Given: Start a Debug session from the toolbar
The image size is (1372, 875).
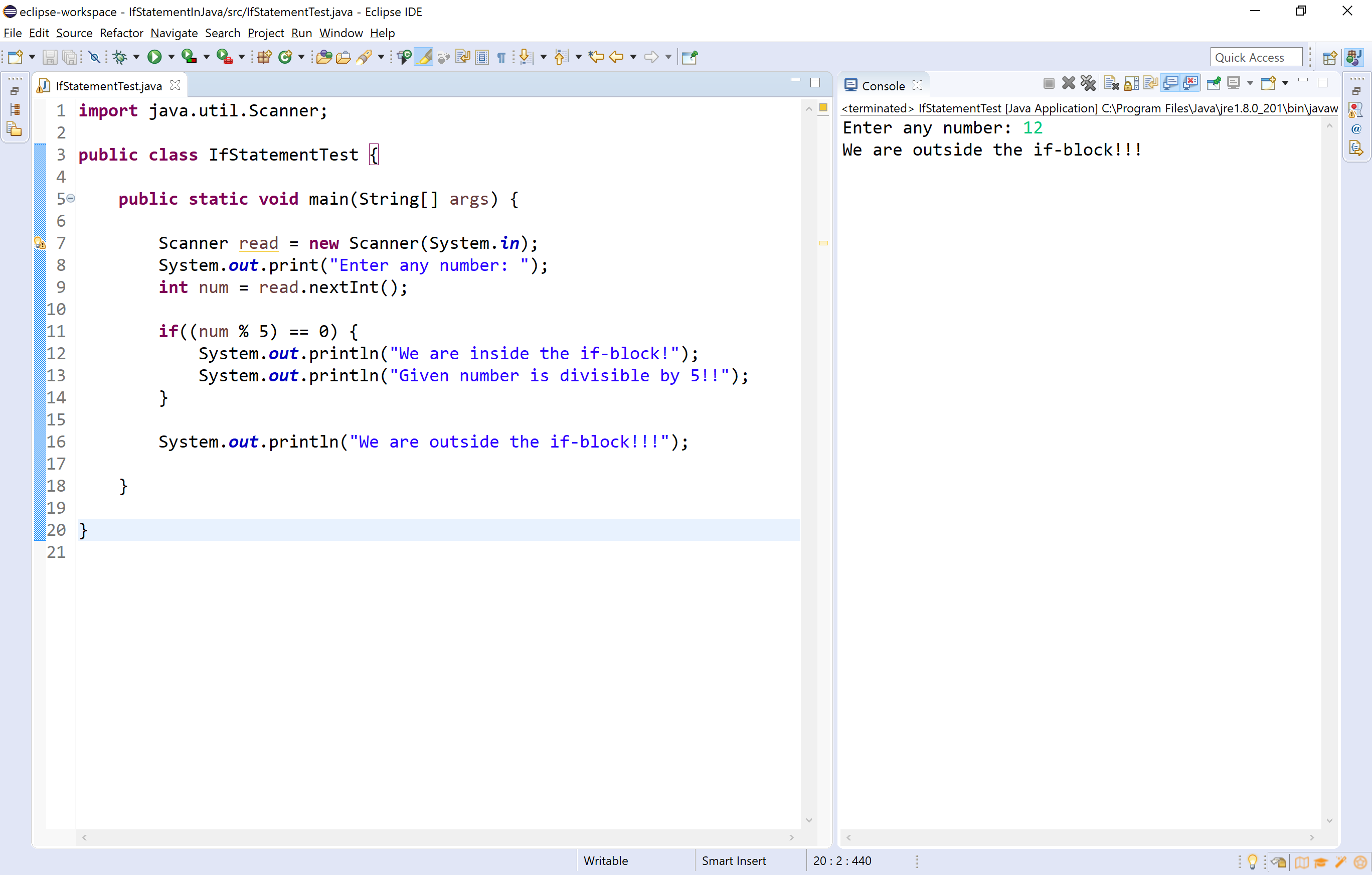Looking at the screenshot, I should pos(121,56).
